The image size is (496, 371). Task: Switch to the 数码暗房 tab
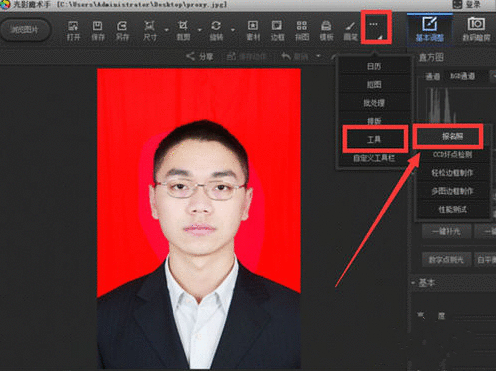pyautogui.click(x=476, y=29)
